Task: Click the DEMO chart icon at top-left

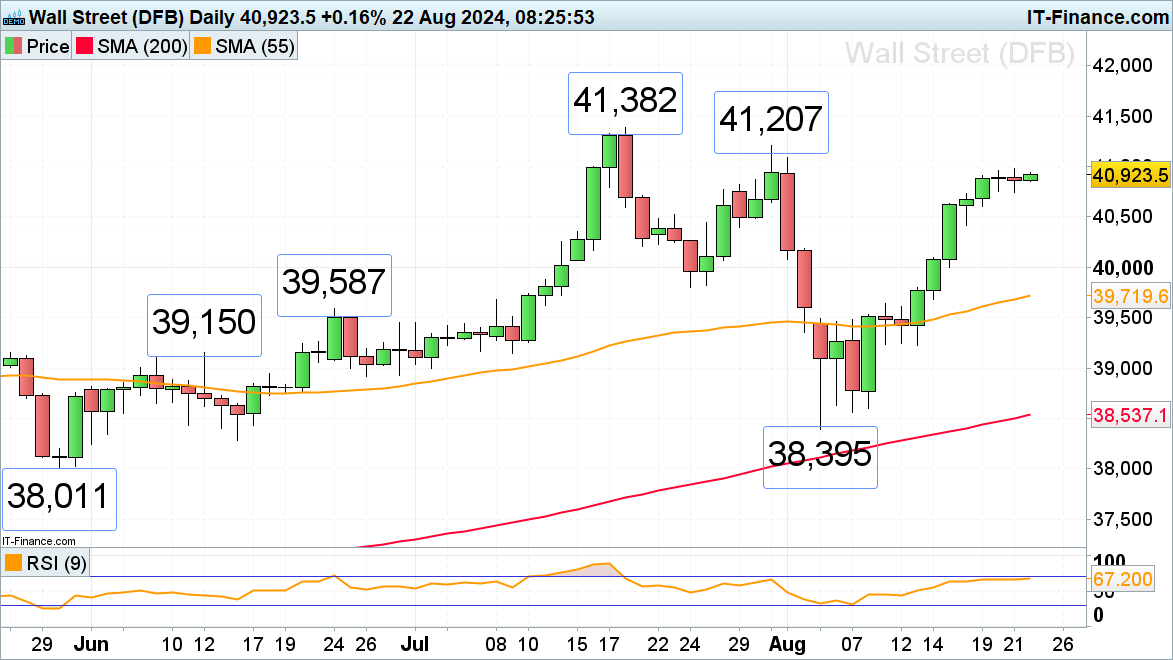Action: 13,16
